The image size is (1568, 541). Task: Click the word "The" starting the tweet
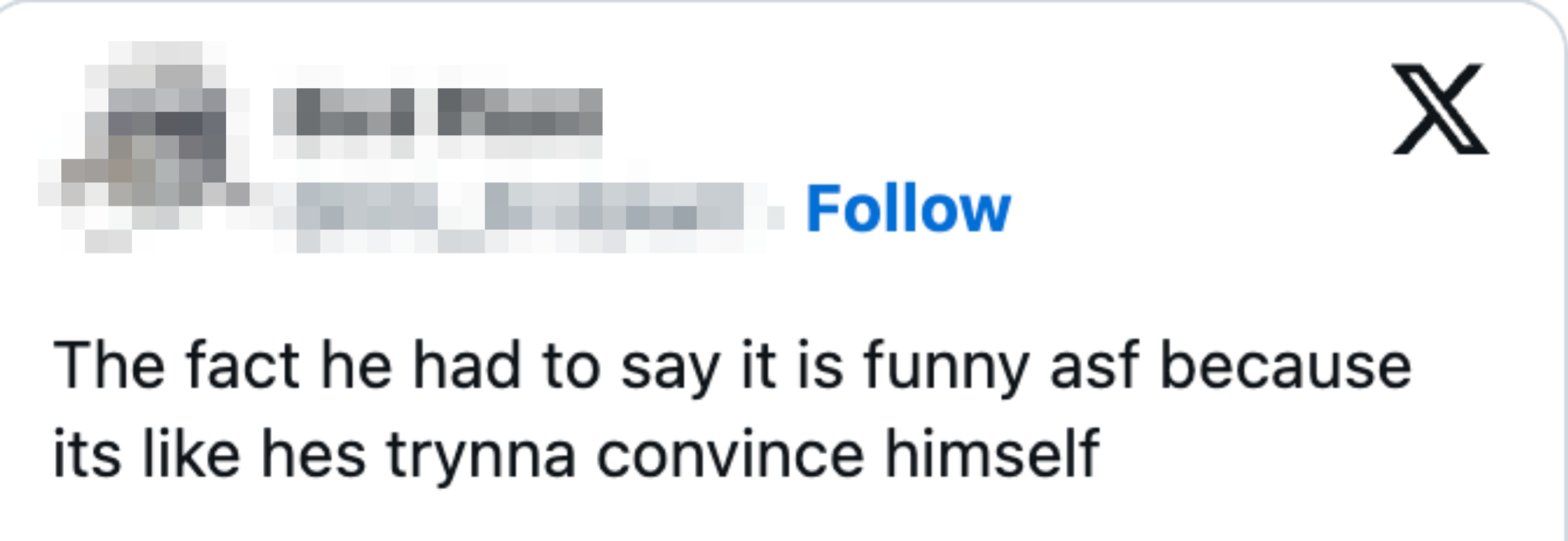[x=109, y=366]
